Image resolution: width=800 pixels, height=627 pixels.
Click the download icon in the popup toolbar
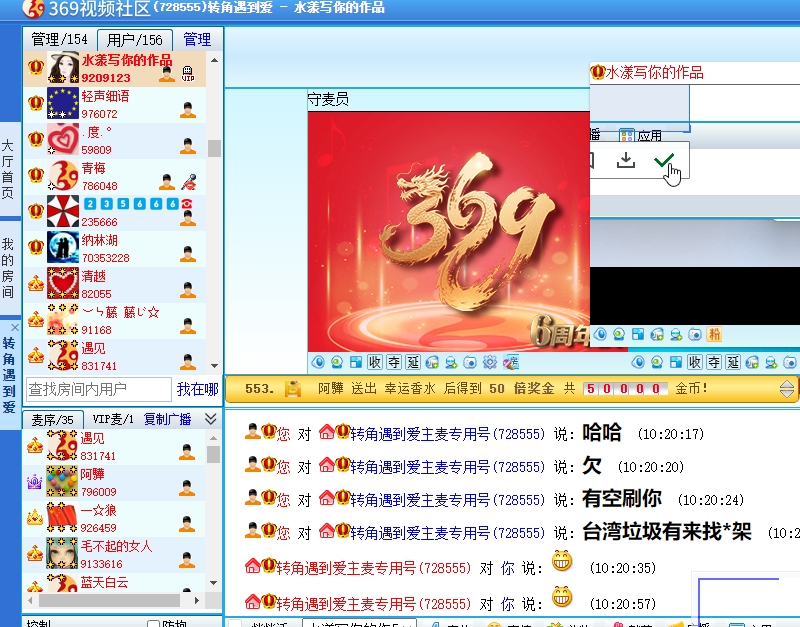[626, 161]
